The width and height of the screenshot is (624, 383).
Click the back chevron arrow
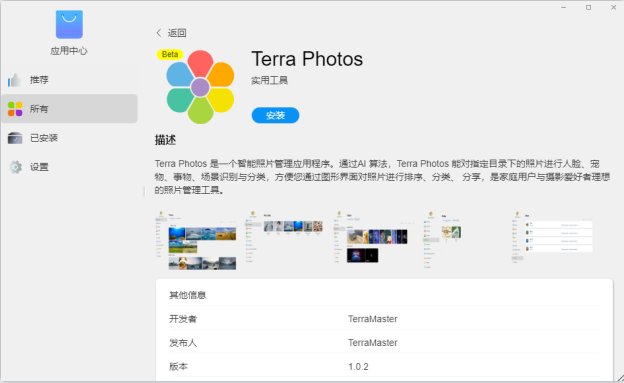pyautogui.click(x=159, y=33)
